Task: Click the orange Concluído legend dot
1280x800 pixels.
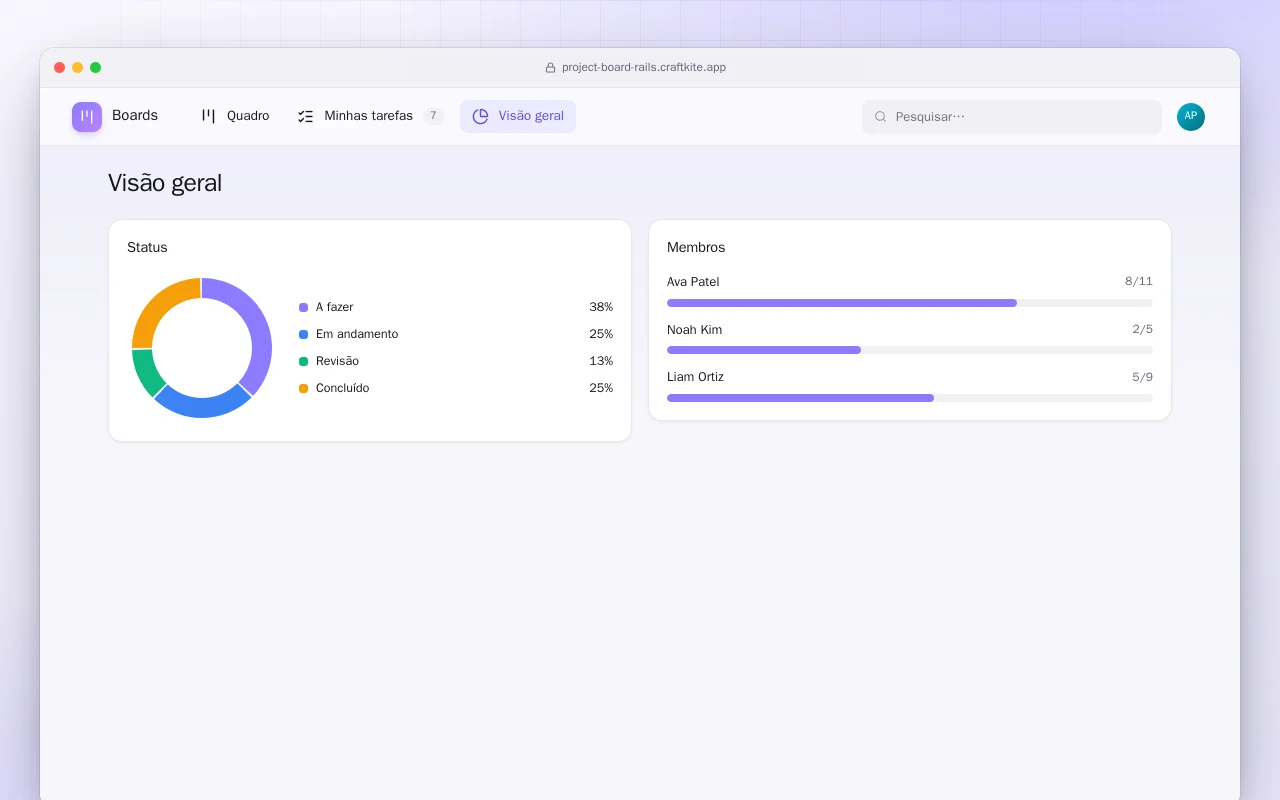Action: 303,388
